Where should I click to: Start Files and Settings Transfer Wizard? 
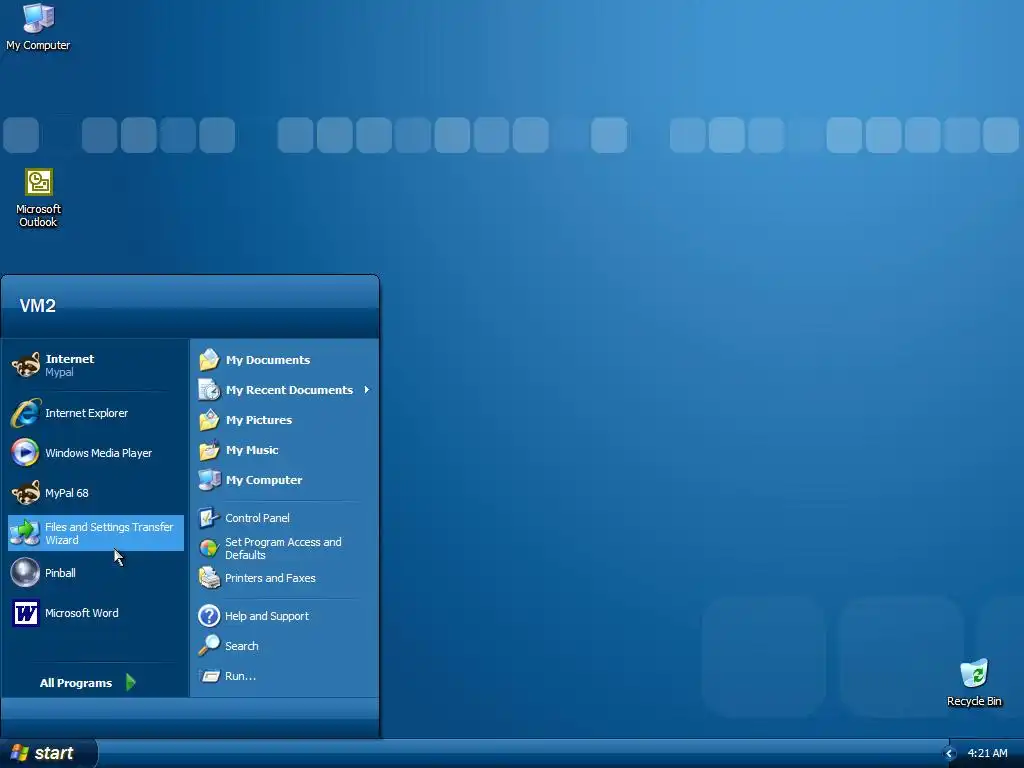point(95,533)
